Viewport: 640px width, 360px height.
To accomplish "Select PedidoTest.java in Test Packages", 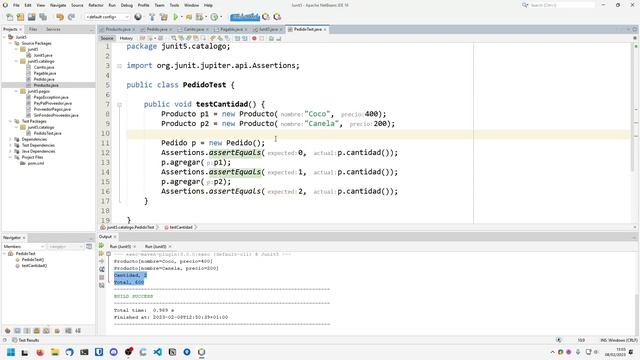I will tap(47, 133).
